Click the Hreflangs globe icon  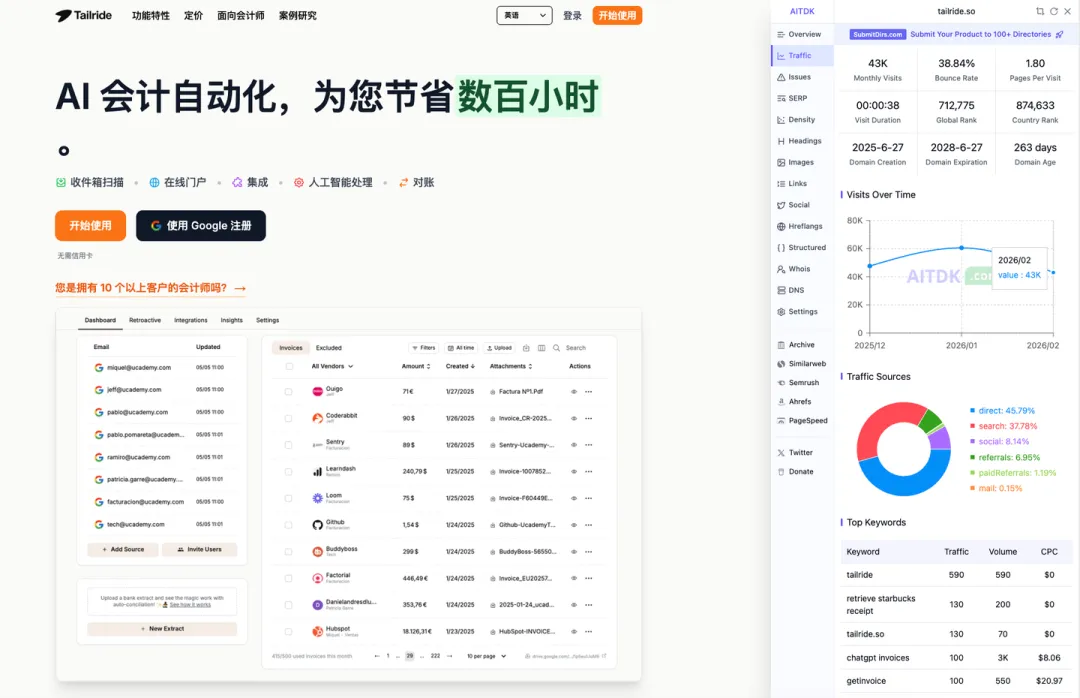click(x=781, y=226)
